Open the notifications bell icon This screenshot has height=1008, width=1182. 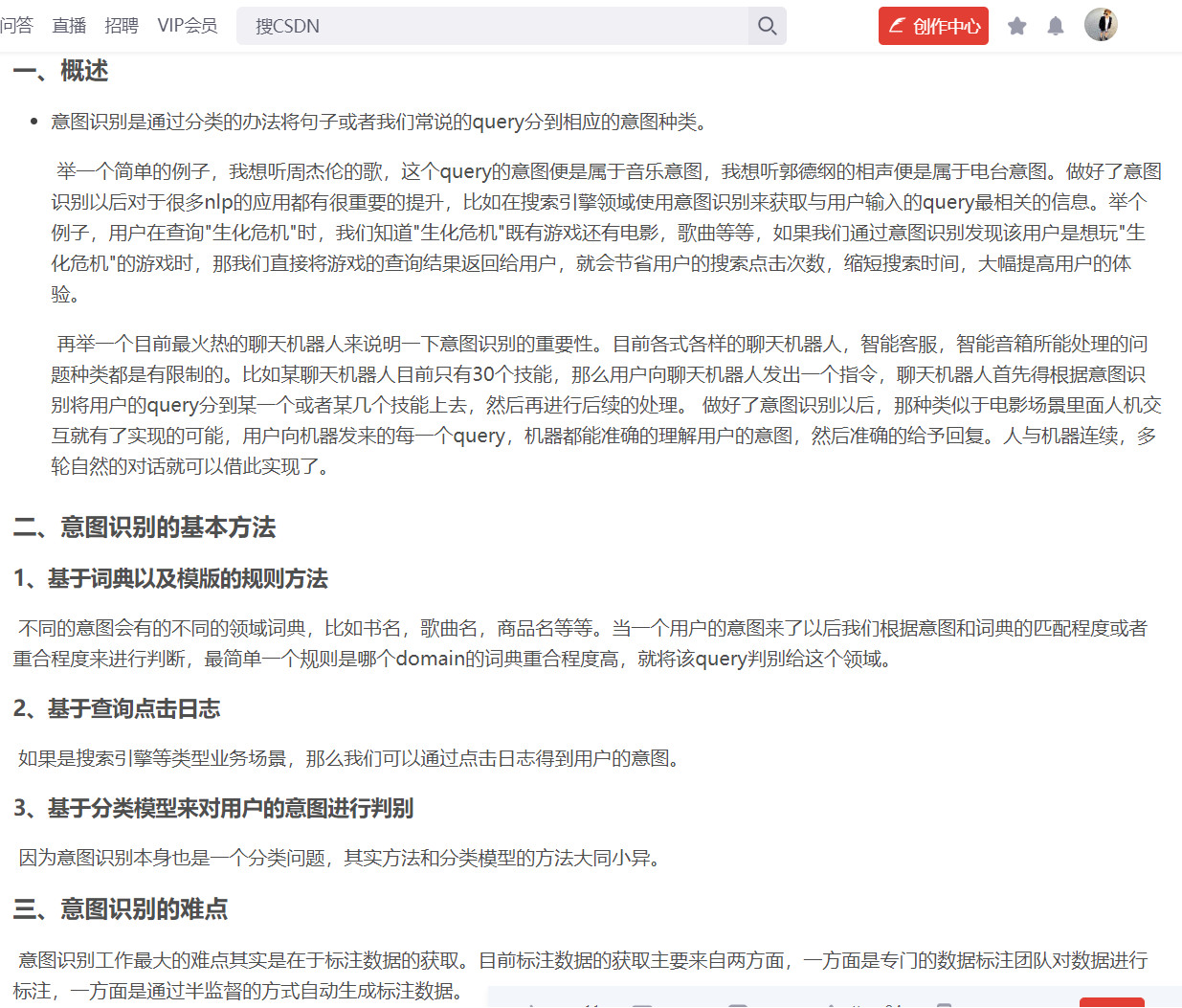[1056, 26]
